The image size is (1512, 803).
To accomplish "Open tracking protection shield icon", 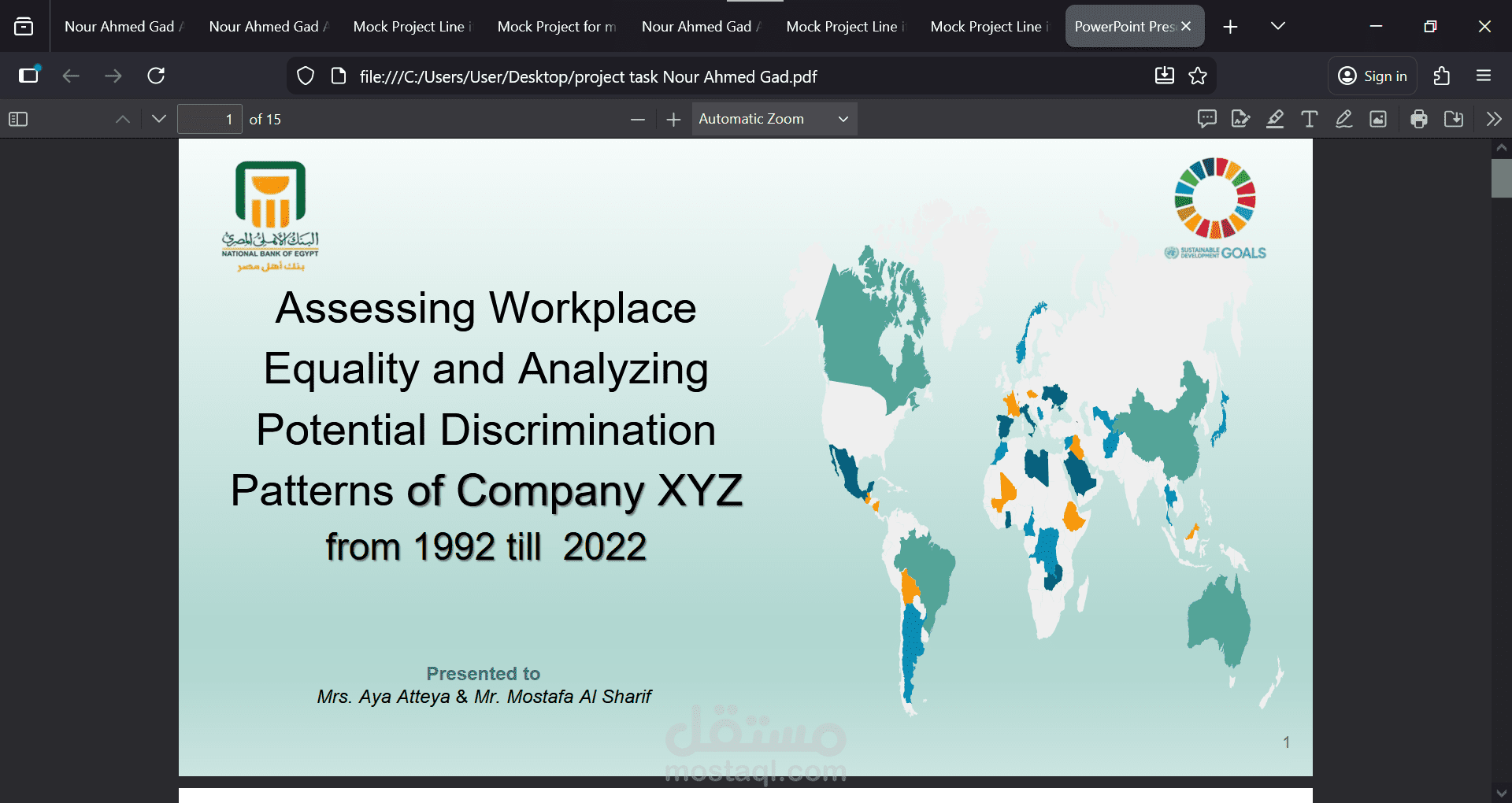I will (306, 76).
